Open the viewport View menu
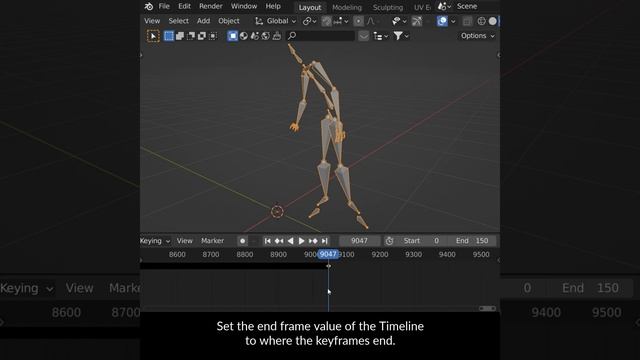 coord(152,21)
